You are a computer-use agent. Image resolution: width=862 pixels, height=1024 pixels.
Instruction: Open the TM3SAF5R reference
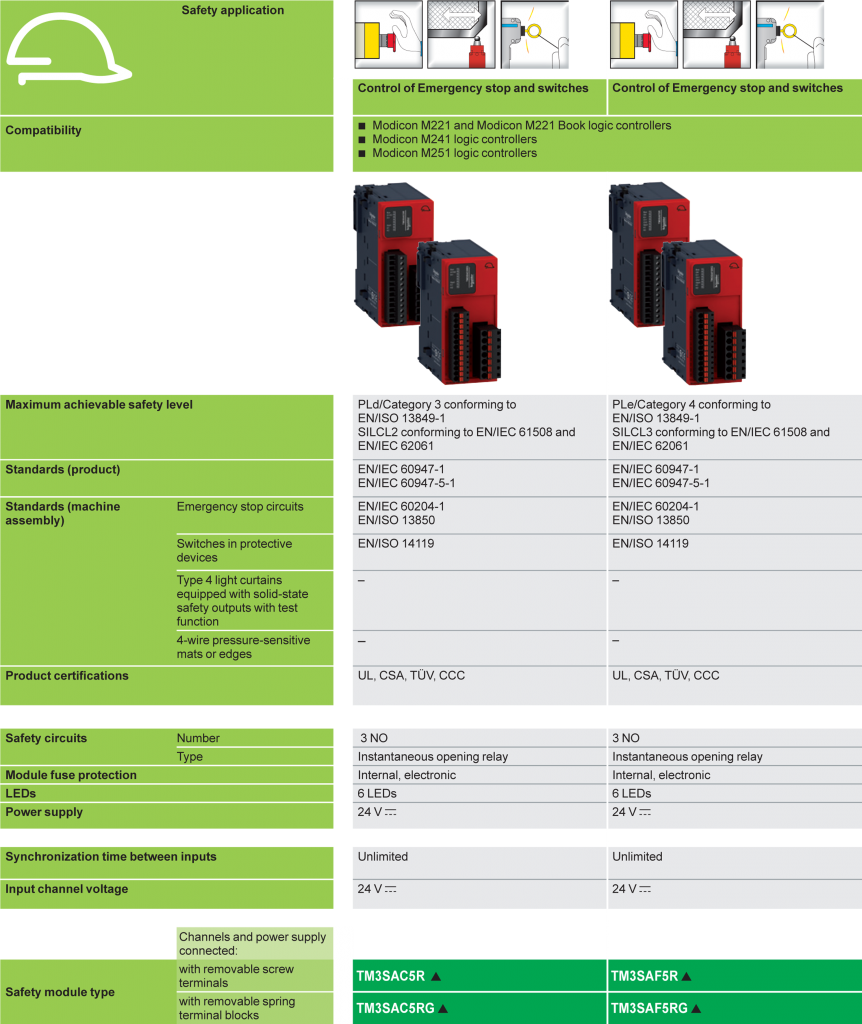644,976
